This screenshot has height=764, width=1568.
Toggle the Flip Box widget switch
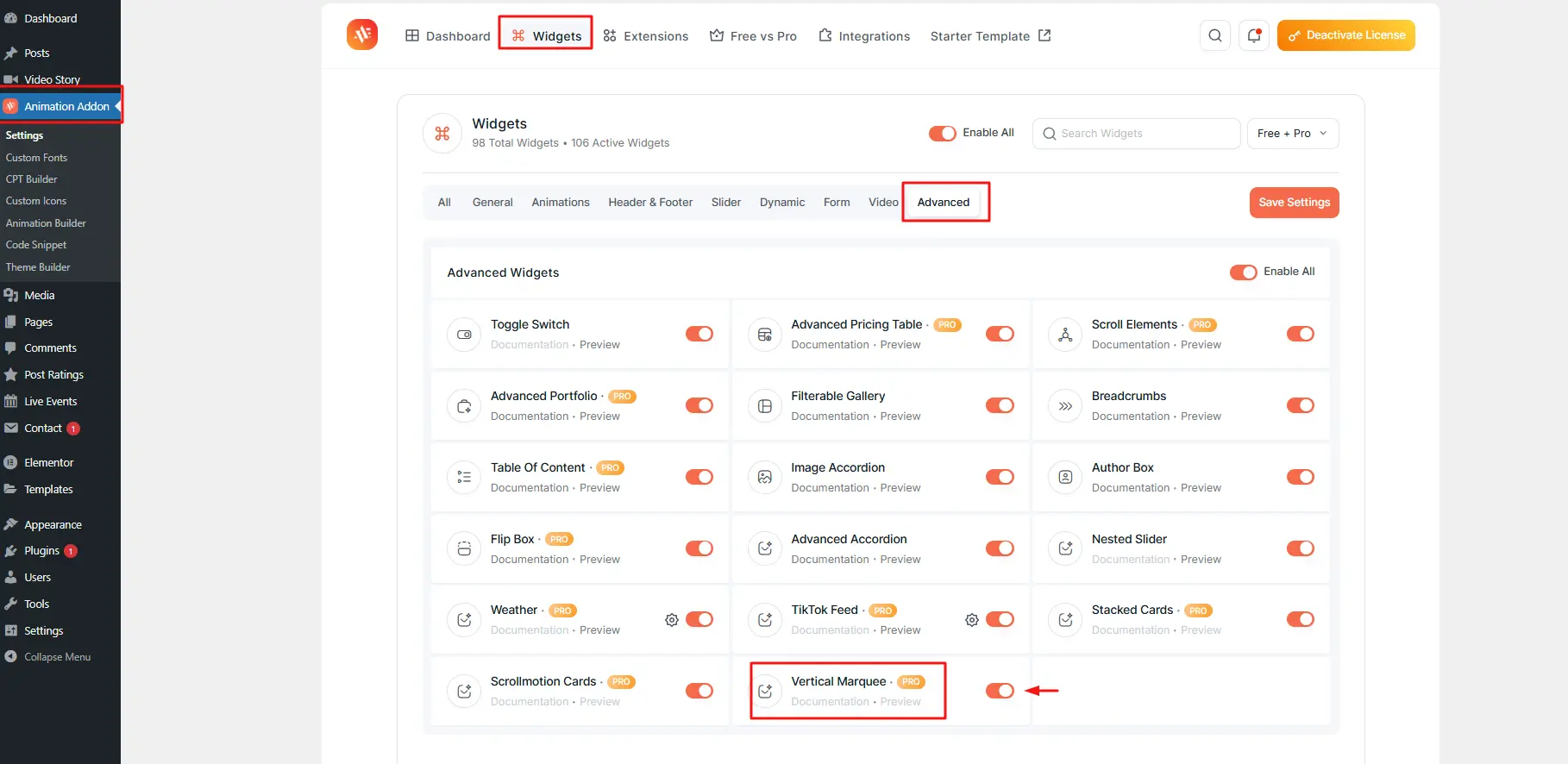pos(699,548)
